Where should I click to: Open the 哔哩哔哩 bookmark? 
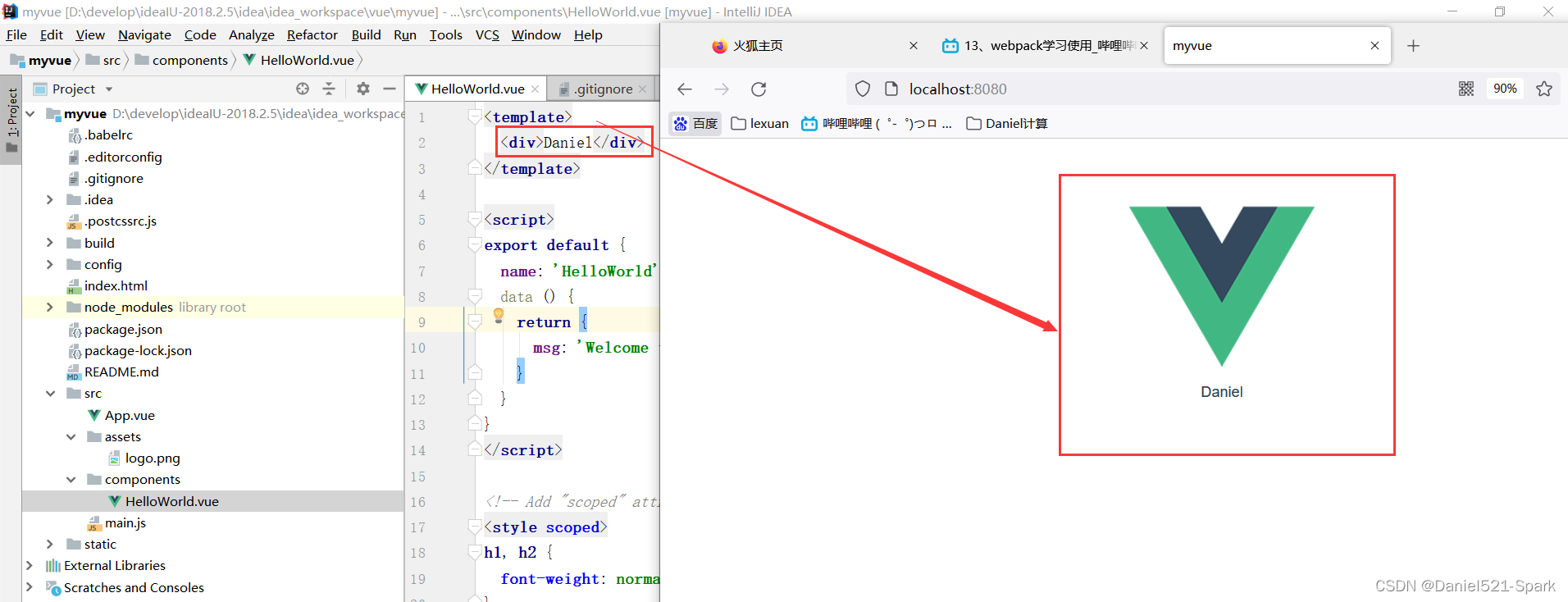click(x=877, y=123)
